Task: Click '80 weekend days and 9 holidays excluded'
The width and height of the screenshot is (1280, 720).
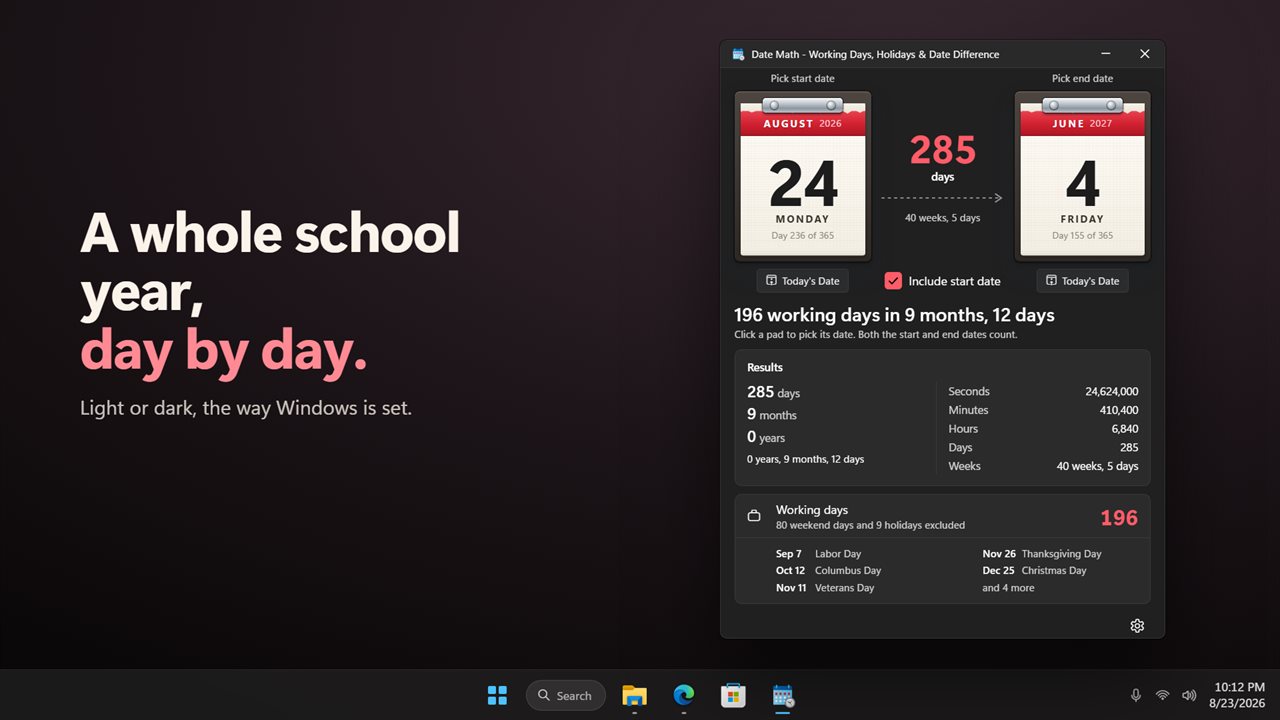Action: tap(870, 525)
